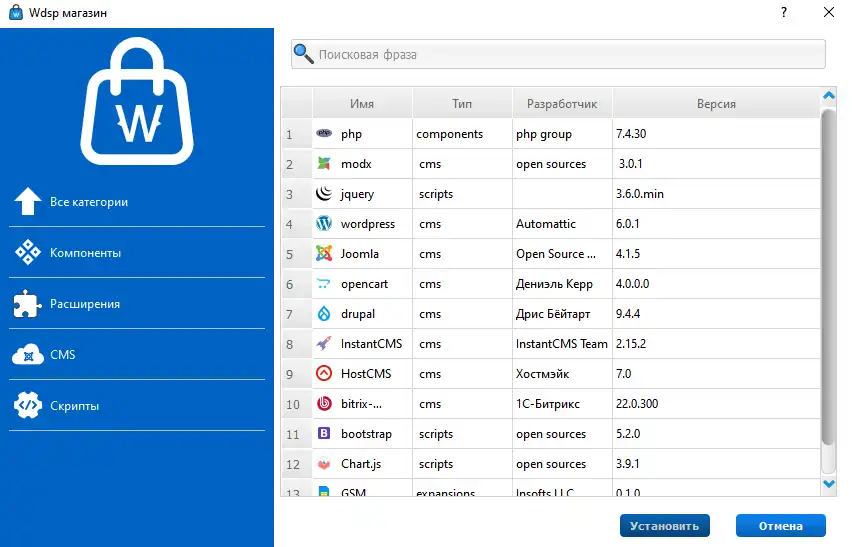
Task: Open Расширения category
Action: tap(137, 304)
